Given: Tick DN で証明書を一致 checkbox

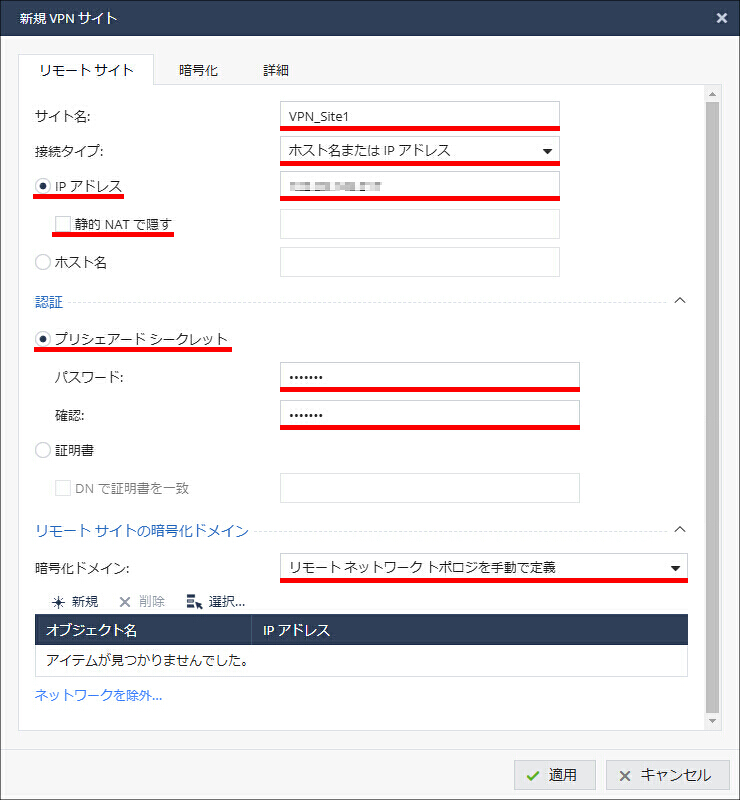Looking at the screenshot, I should click(63, 488).
